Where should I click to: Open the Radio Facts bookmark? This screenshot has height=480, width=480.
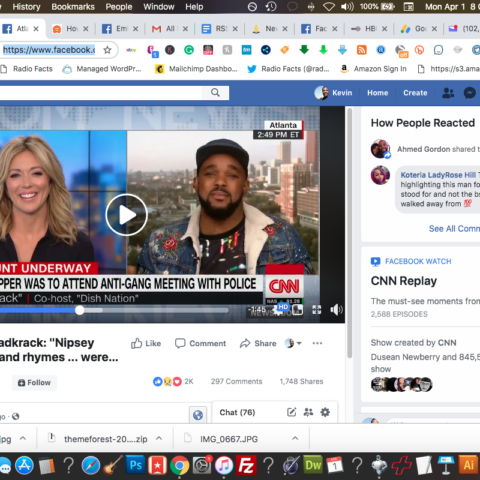[27, 69]
